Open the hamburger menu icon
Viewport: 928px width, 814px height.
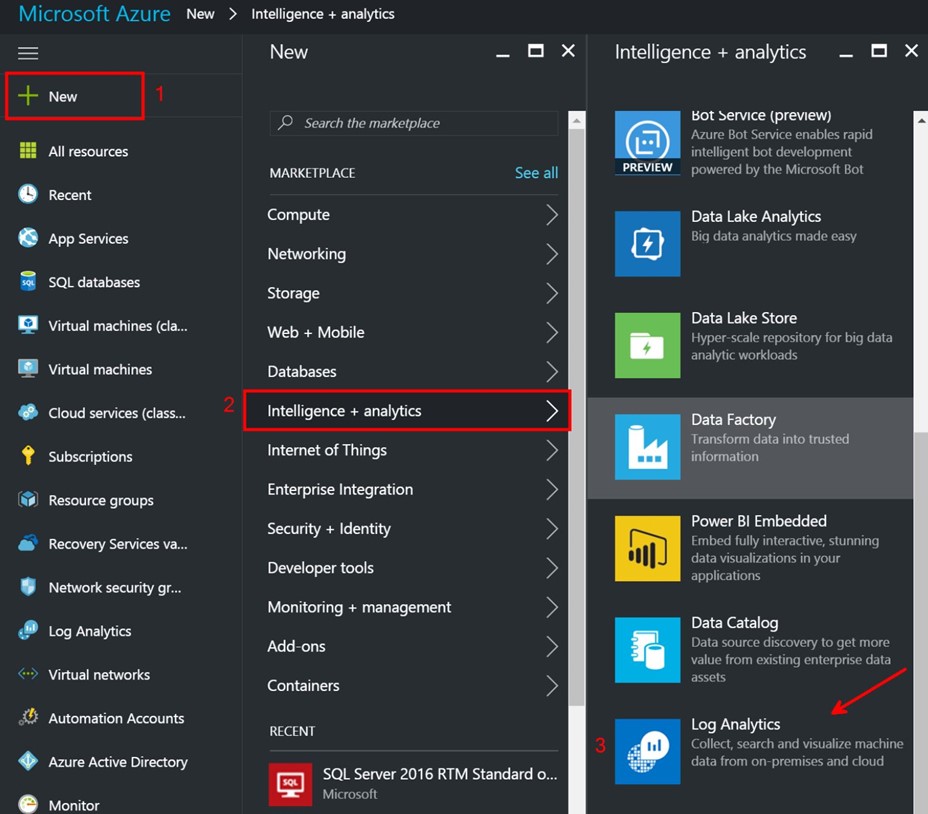(28, 53)
